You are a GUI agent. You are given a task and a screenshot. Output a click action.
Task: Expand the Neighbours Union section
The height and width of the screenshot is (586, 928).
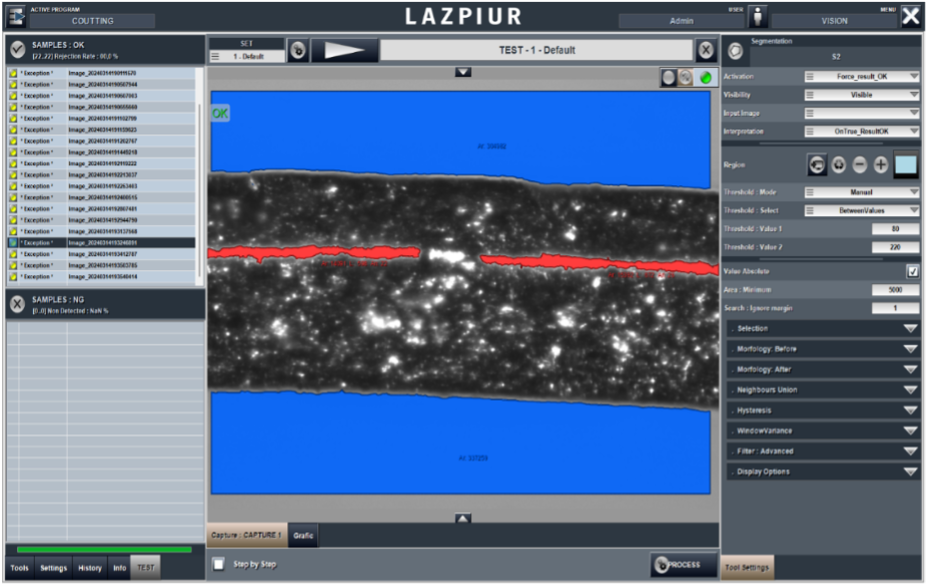(823, 390)
